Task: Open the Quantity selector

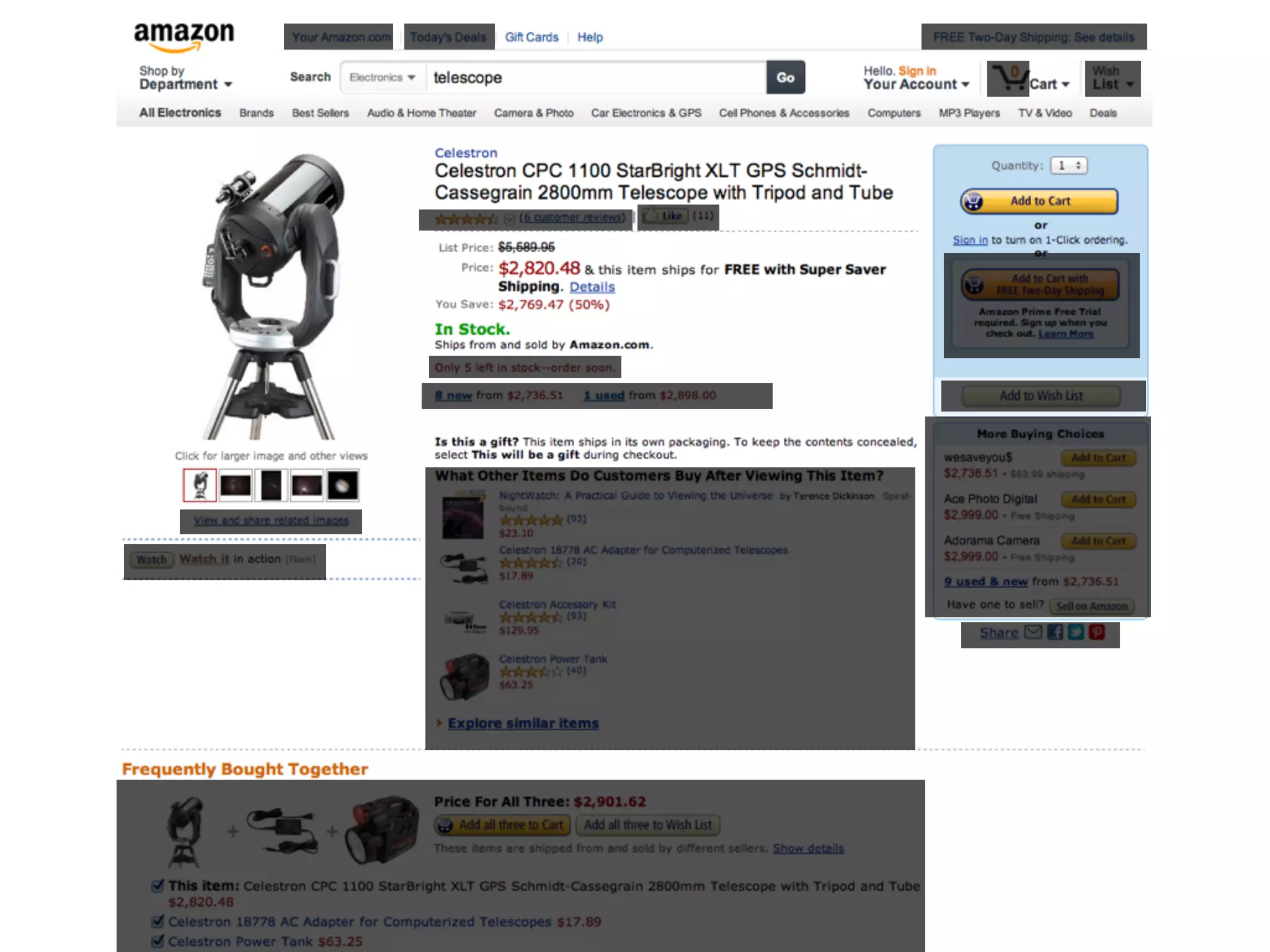Action: pos(1068,165)
